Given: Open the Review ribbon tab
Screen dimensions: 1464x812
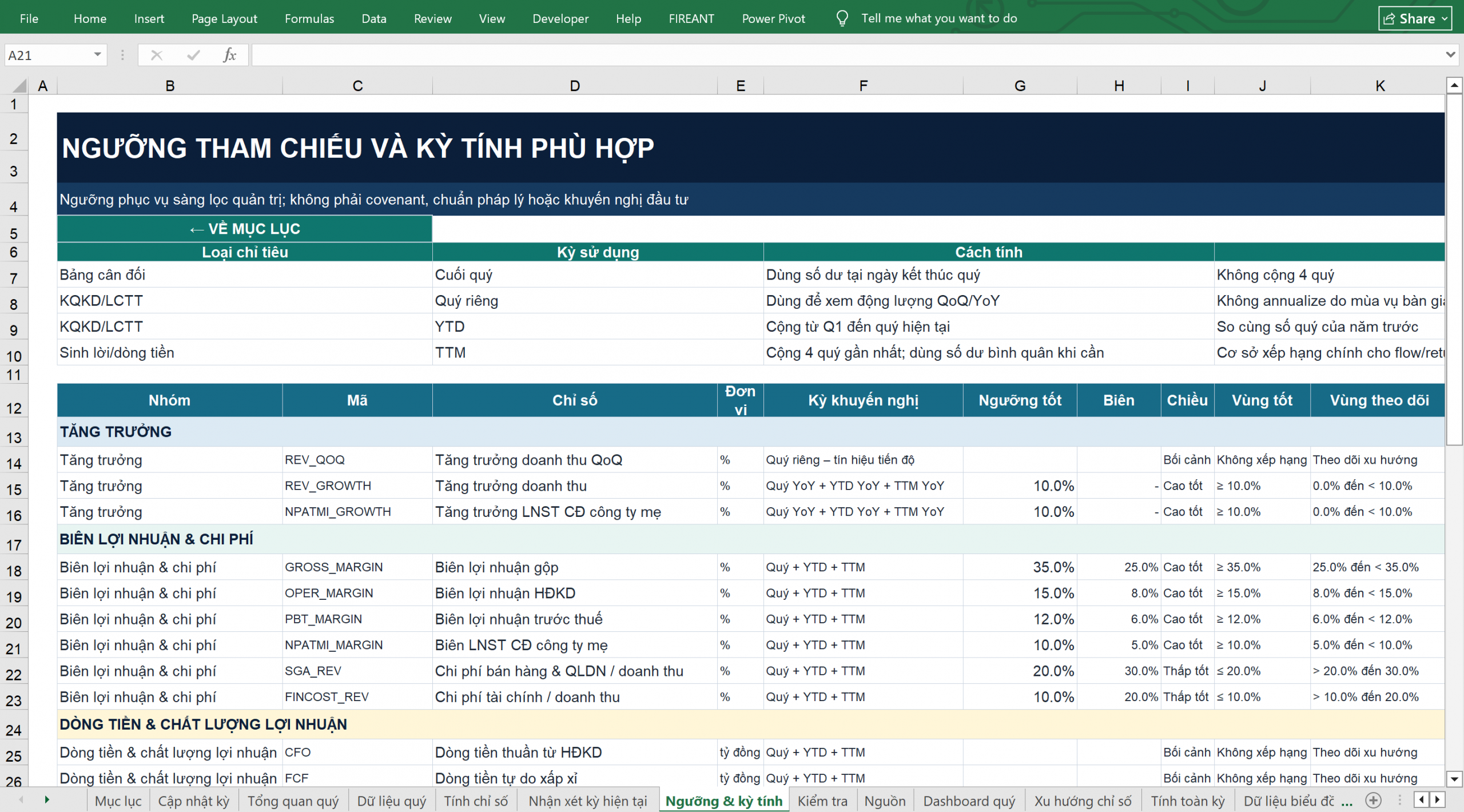Looking at the screenshot, I should 433,18.
